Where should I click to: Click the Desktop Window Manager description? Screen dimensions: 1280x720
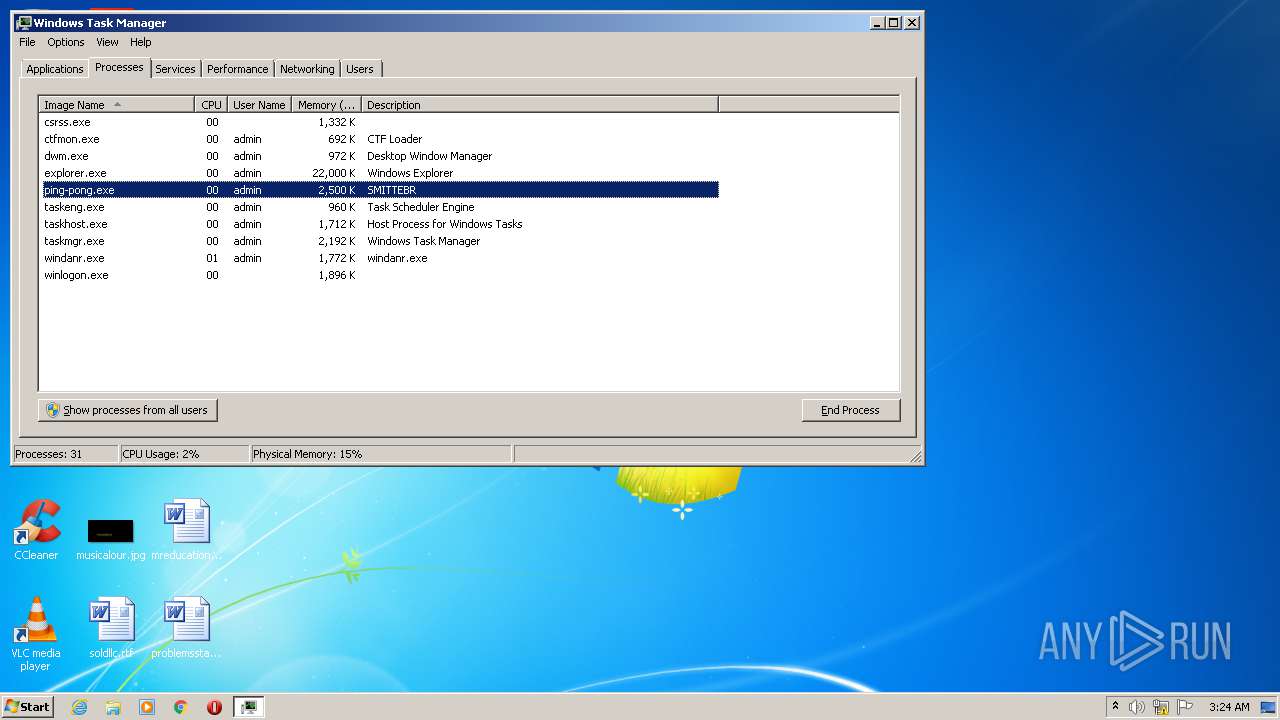430,156
